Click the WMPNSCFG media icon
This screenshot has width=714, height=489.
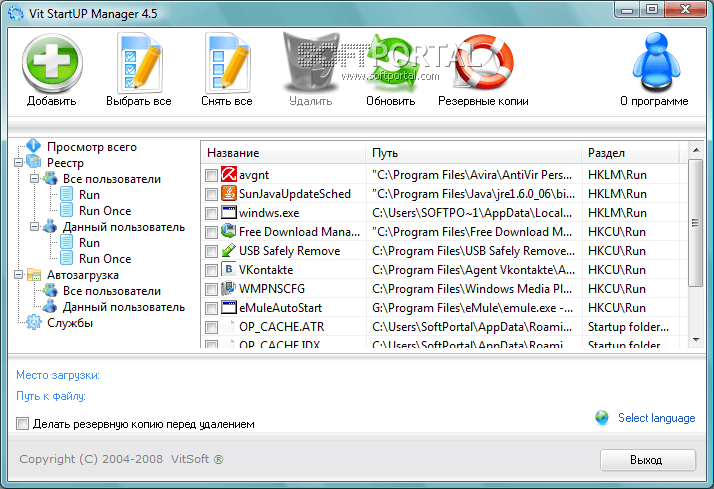pyautogui.click(x=229, y=288)
